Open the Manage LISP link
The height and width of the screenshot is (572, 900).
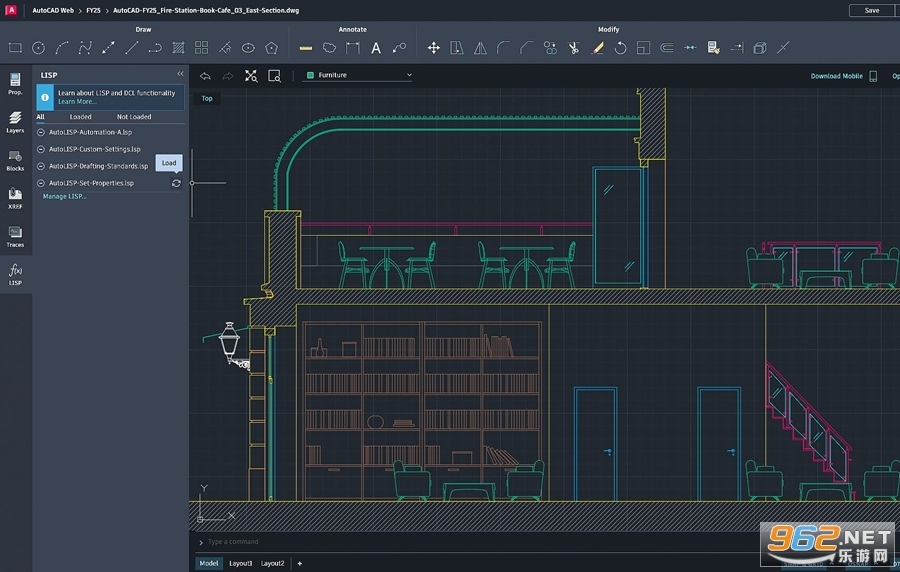tap(64, 196)
